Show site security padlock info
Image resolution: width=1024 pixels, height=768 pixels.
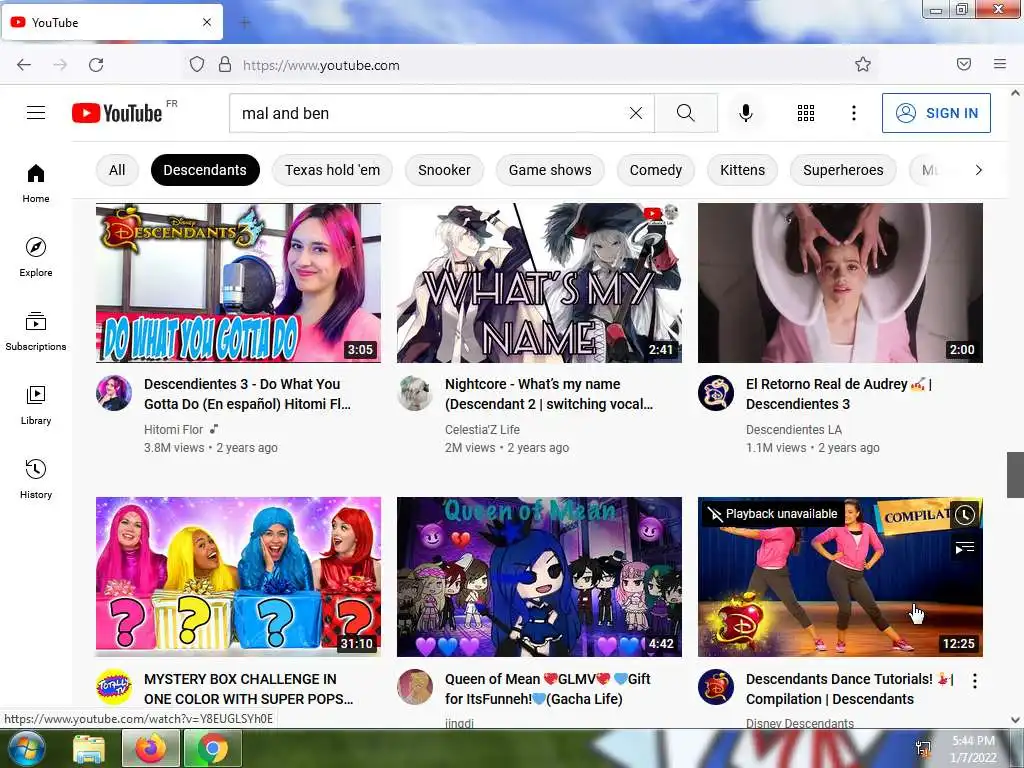pos(225,65)
